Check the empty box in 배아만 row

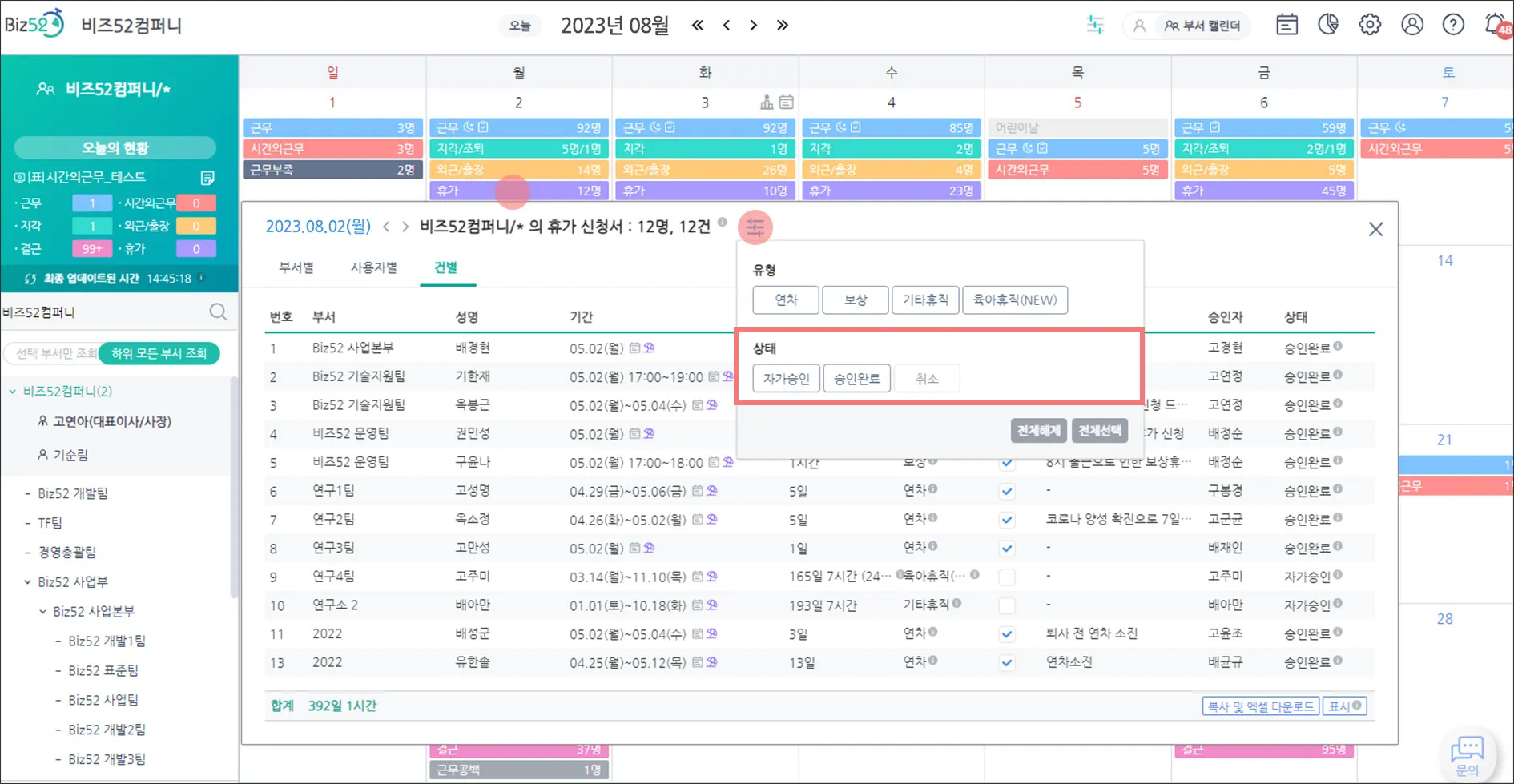coord(1007,605)
